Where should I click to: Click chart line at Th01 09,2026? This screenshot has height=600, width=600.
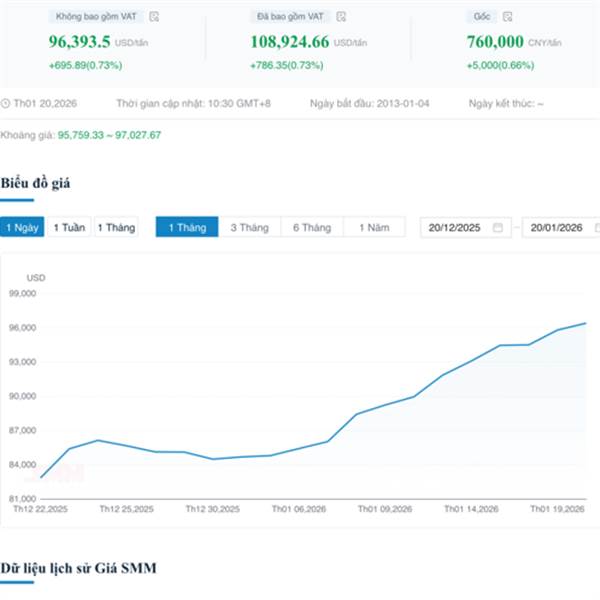click(386, 405)
